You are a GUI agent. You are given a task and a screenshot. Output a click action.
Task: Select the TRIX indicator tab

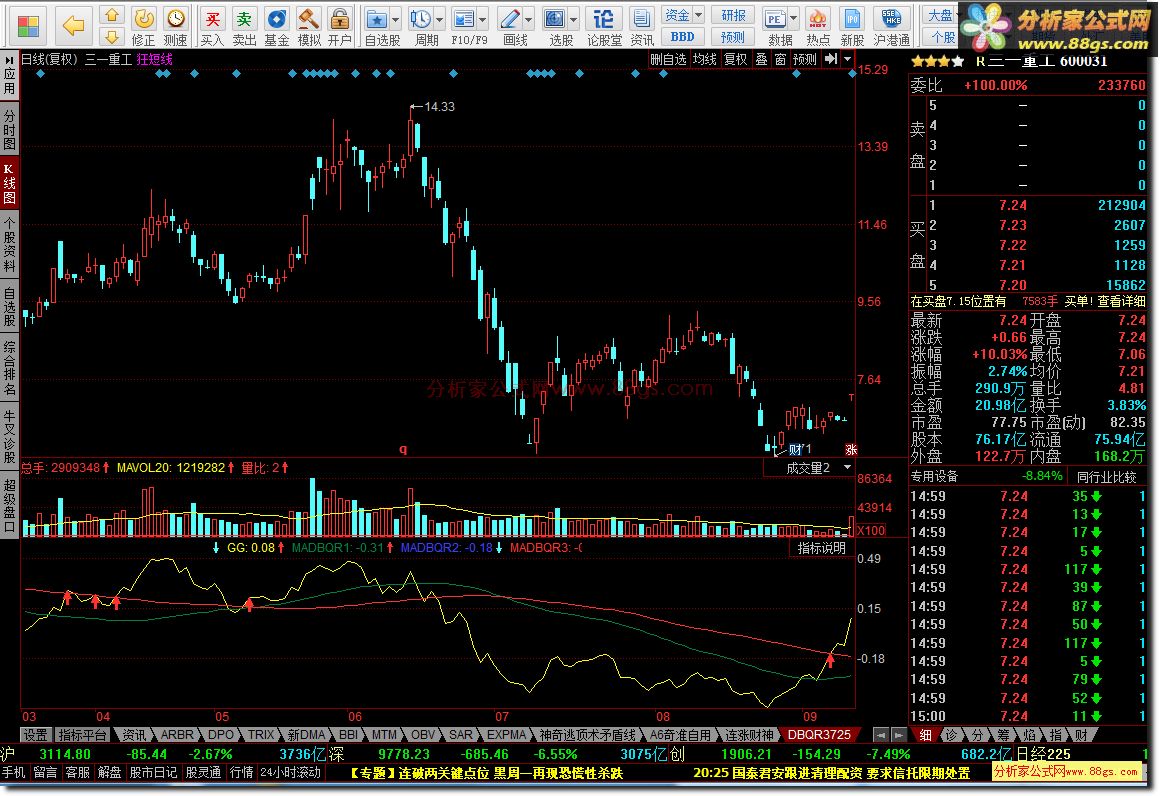click(260, 735)
